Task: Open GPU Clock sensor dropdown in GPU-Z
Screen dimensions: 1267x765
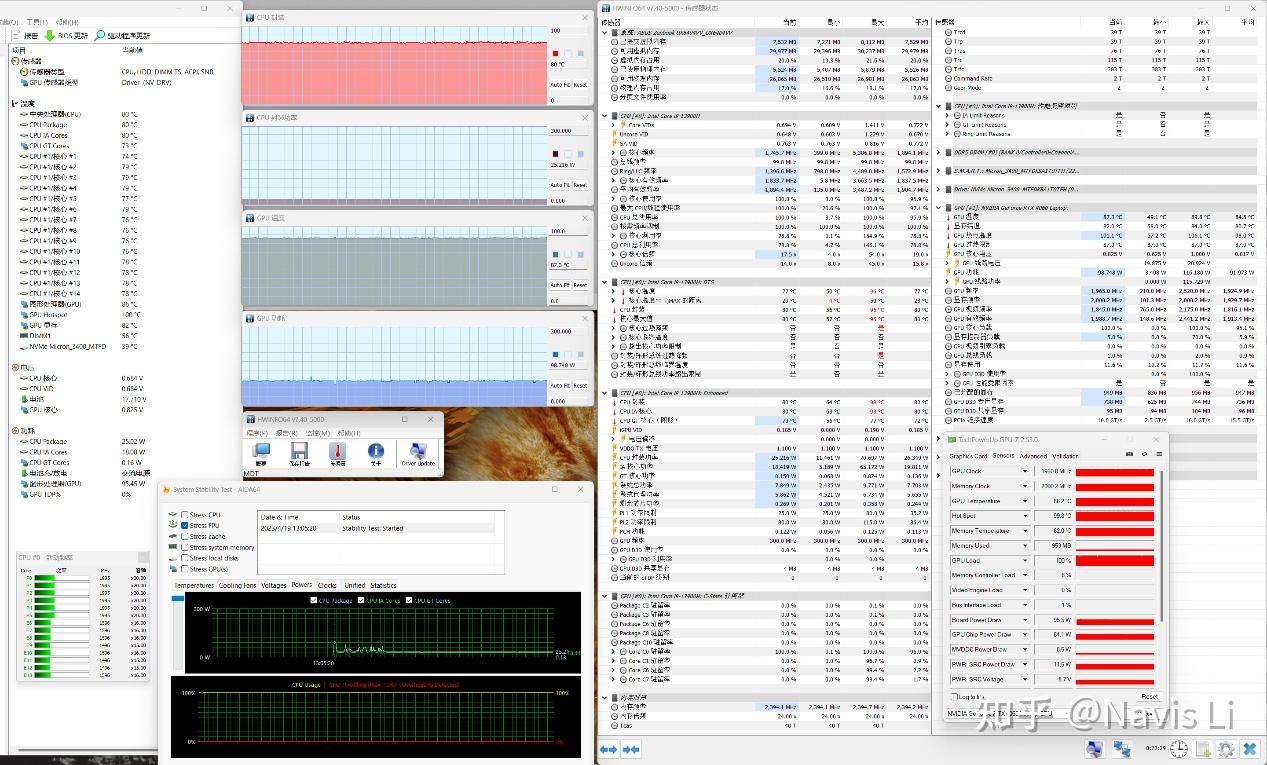Action: pos(1025,471)
